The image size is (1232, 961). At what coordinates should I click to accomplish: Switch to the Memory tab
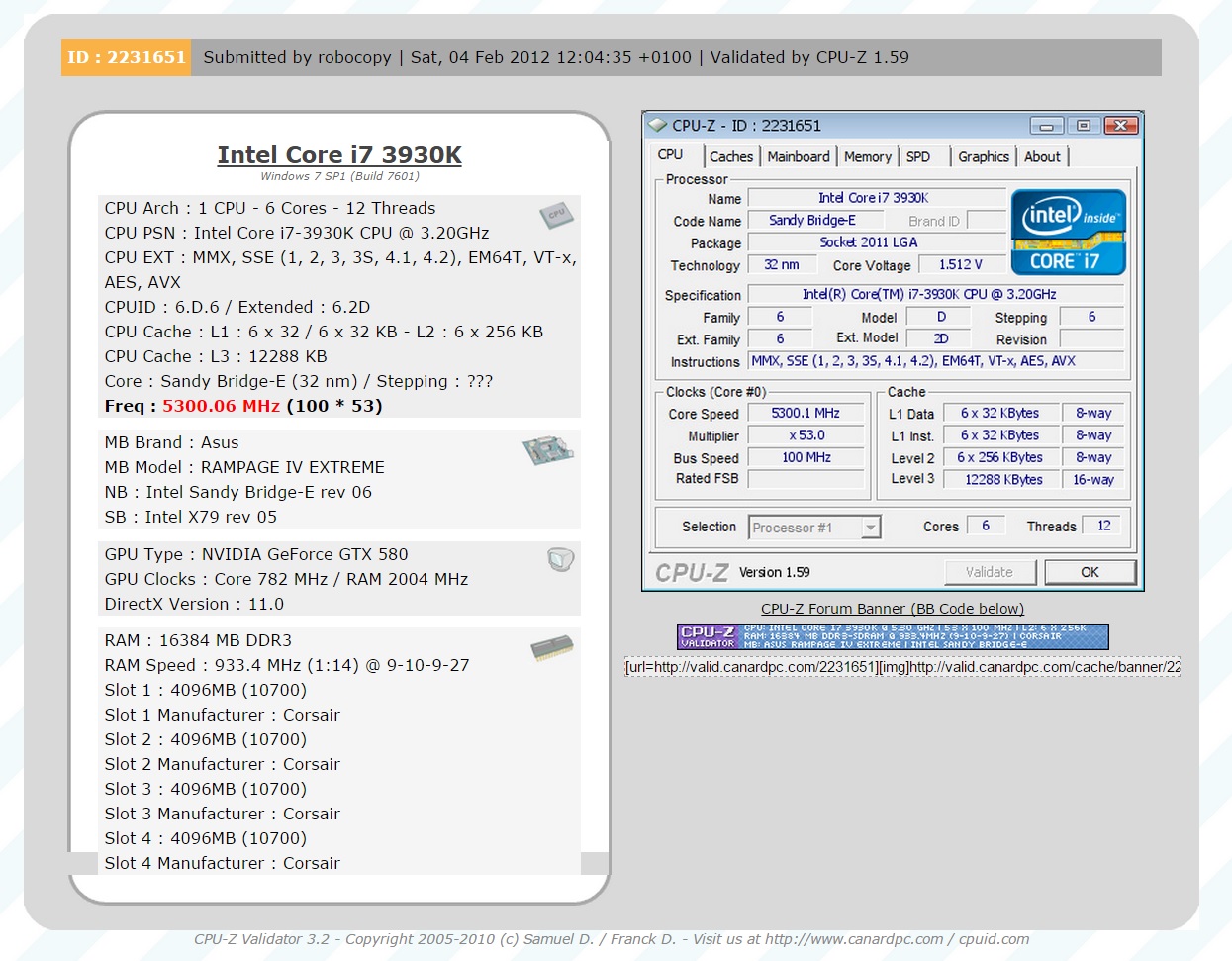(868, 156)
